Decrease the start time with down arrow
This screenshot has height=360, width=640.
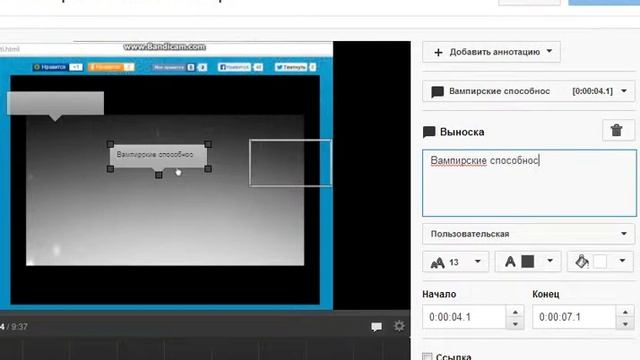[x=515, y=323]
